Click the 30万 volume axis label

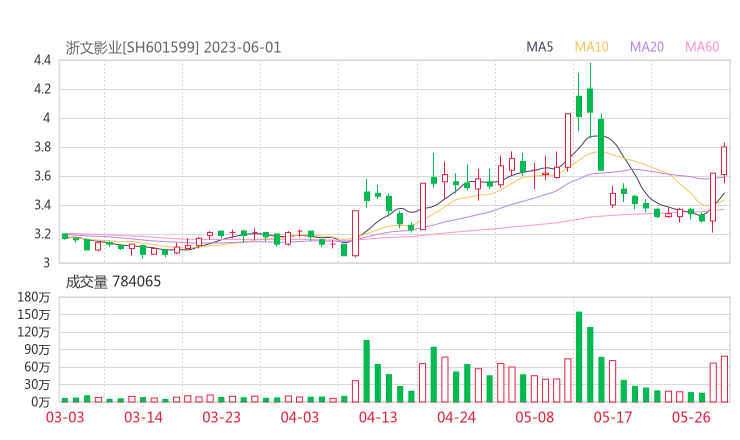coord(37,384)
